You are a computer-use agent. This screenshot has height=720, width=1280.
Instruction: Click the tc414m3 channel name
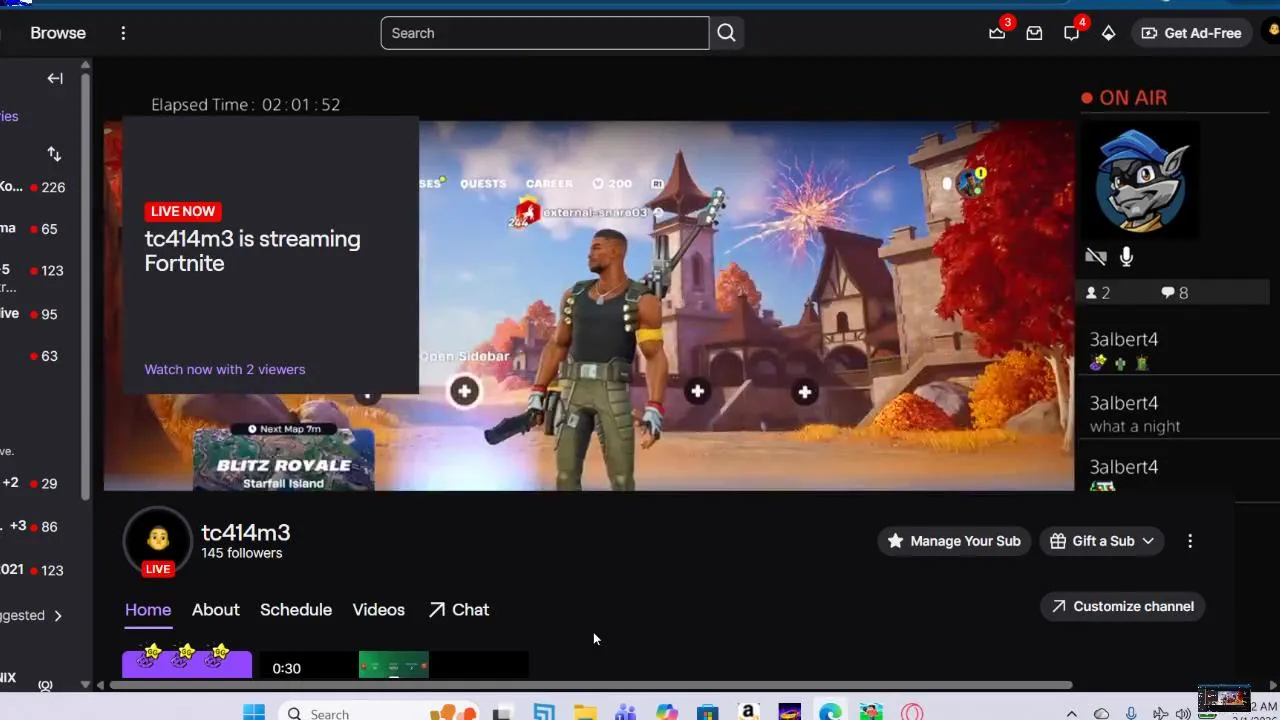coord(246,533)
